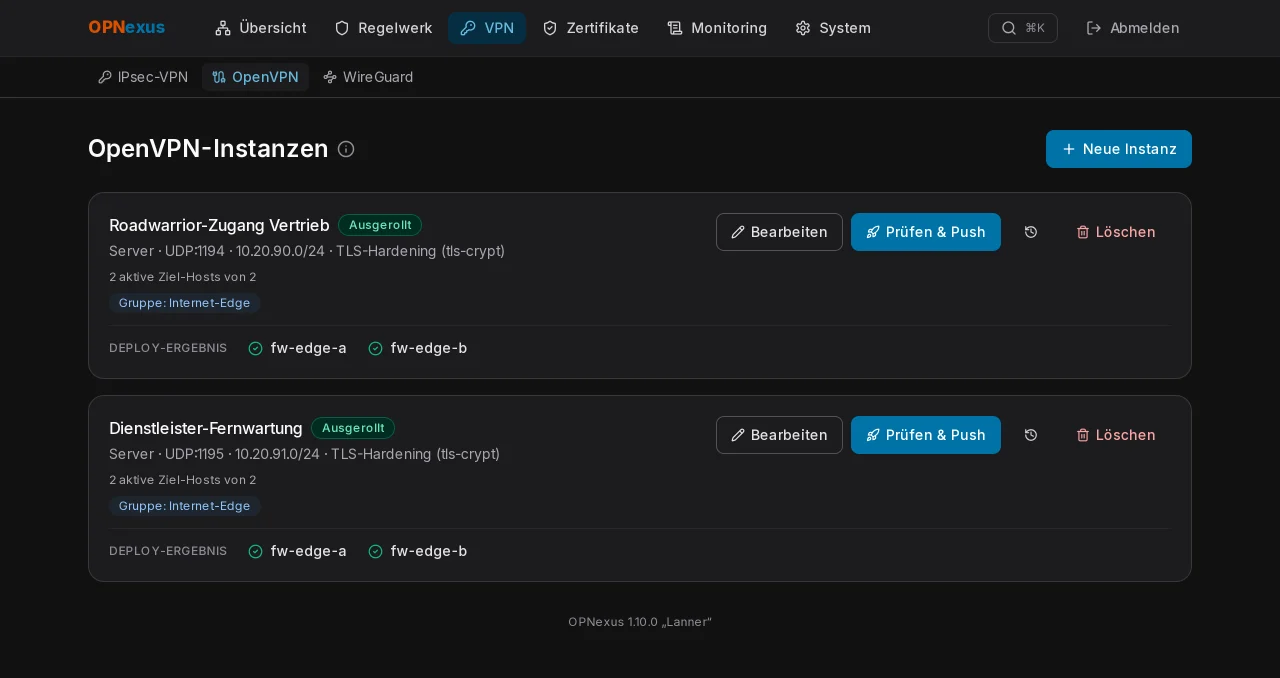1280x678 pixels.
Task: Switch to the Monitoring tab
Action: (717, 28)
